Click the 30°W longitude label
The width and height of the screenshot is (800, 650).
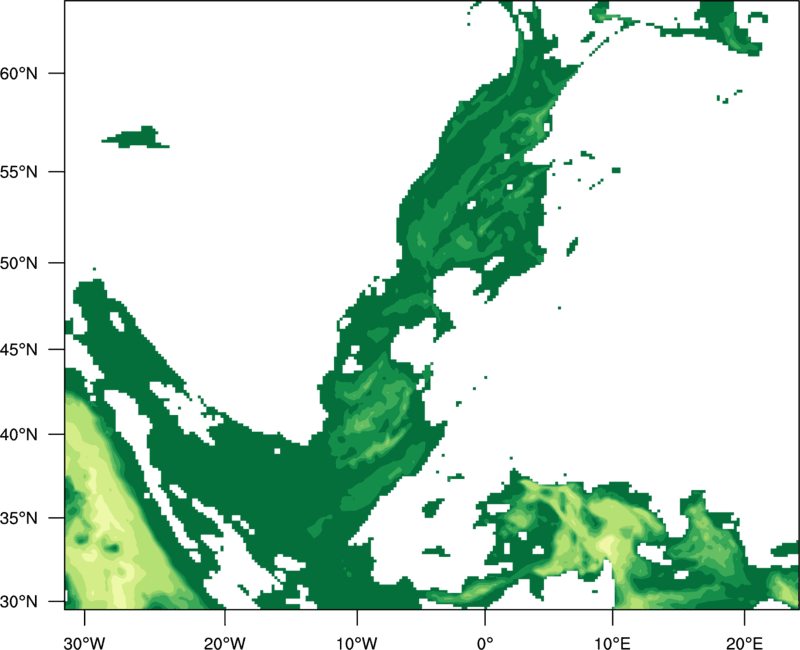[85, 643]
